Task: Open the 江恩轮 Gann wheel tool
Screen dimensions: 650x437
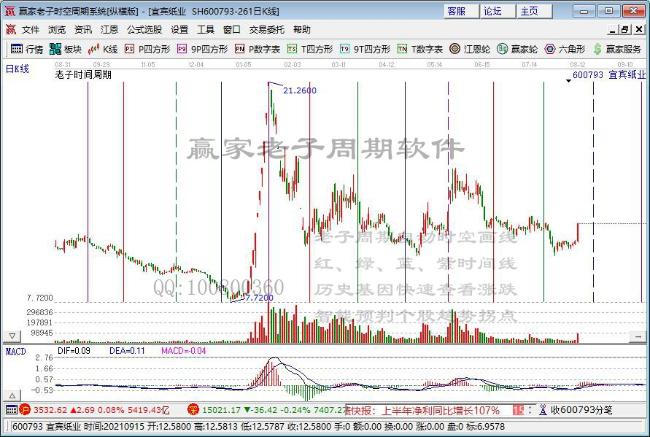Action: 469,49
